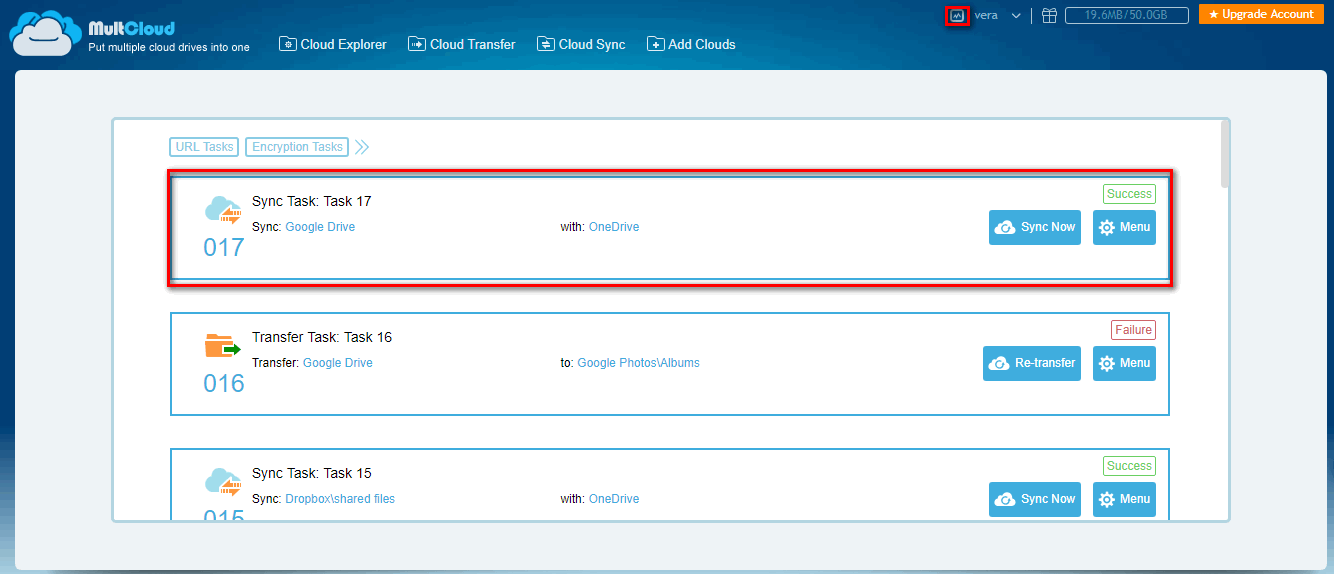This screenshot has width=1334, height=574.
Task: Open Google Drive link in Task 16
Action: (338, 363)
